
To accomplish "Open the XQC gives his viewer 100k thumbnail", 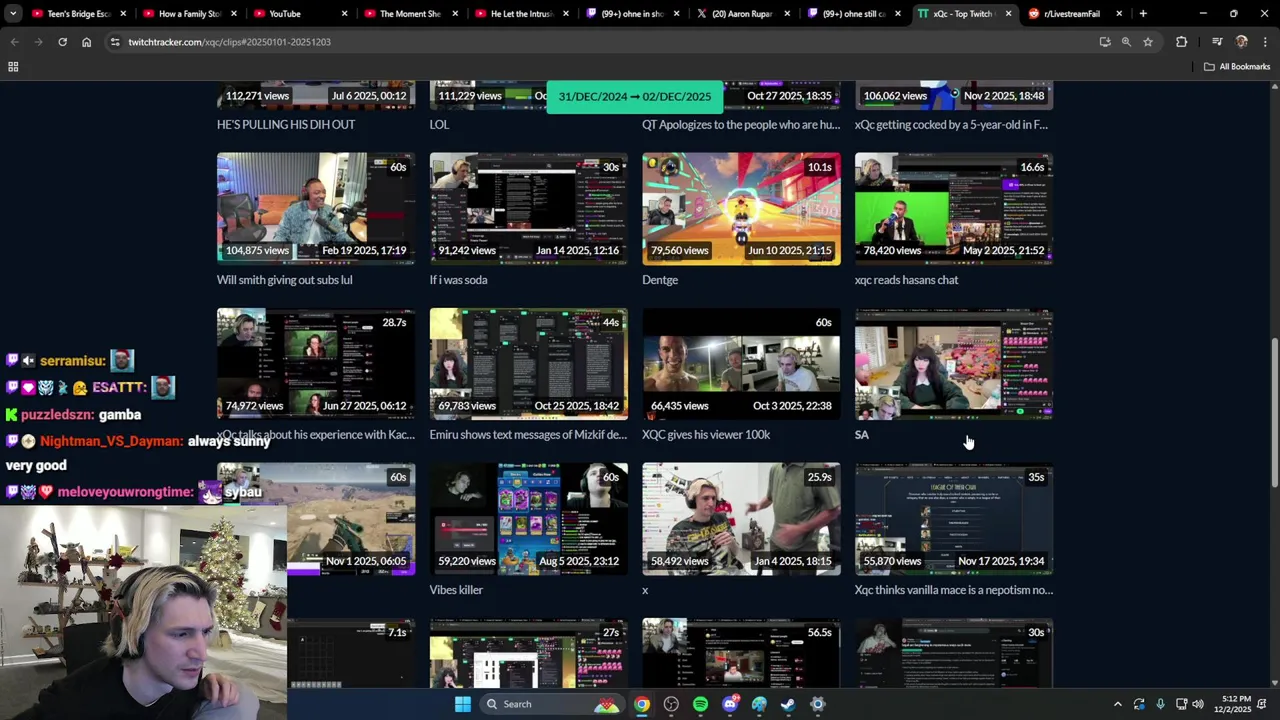I will (x=741, y=364).
